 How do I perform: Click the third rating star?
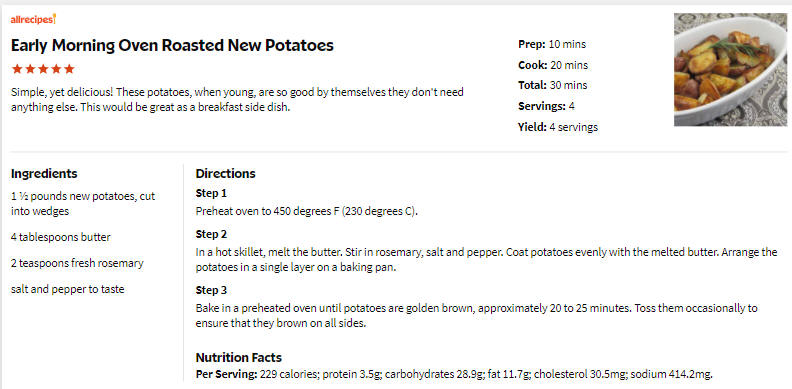[43, 69]
